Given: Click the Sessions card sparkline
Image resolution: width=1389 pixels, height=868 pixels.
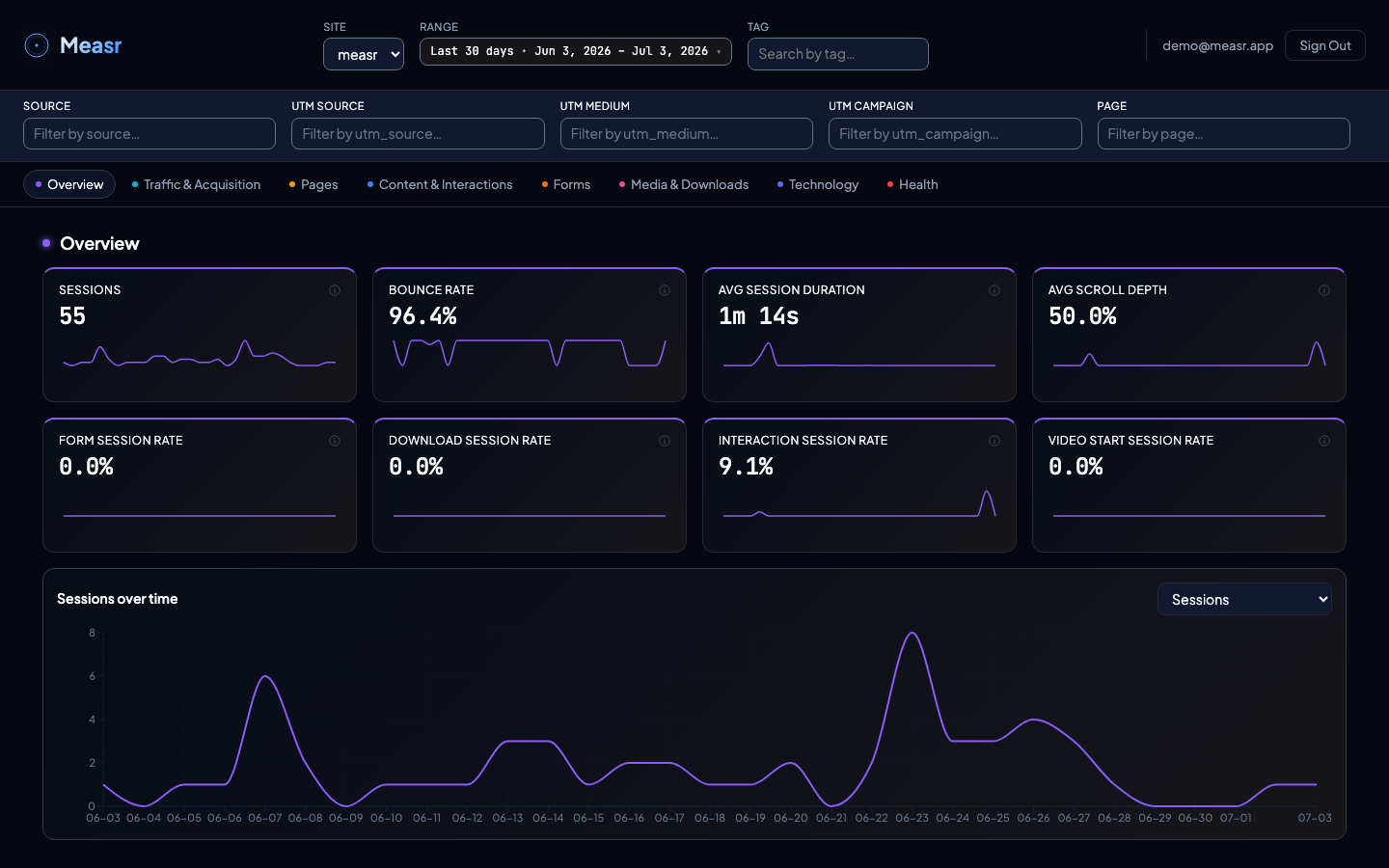Looking at the screenshot, I should pyautogui.click(x=200, y=354).
